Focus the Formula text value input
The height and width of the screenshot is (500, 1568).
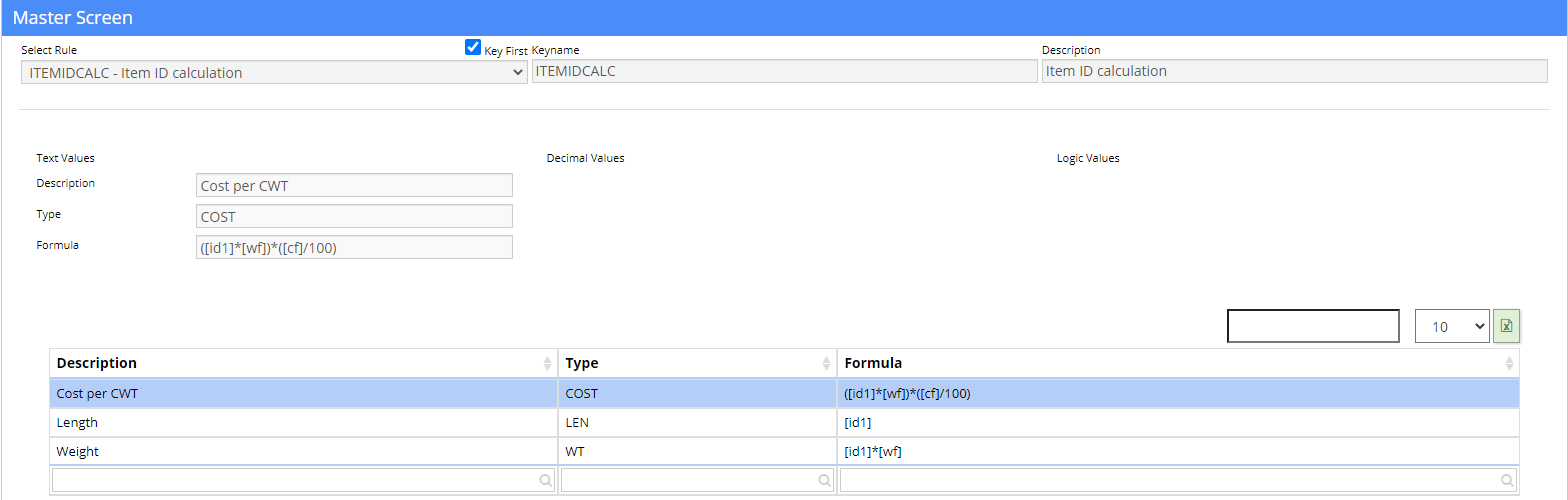[x=355, y=248]
